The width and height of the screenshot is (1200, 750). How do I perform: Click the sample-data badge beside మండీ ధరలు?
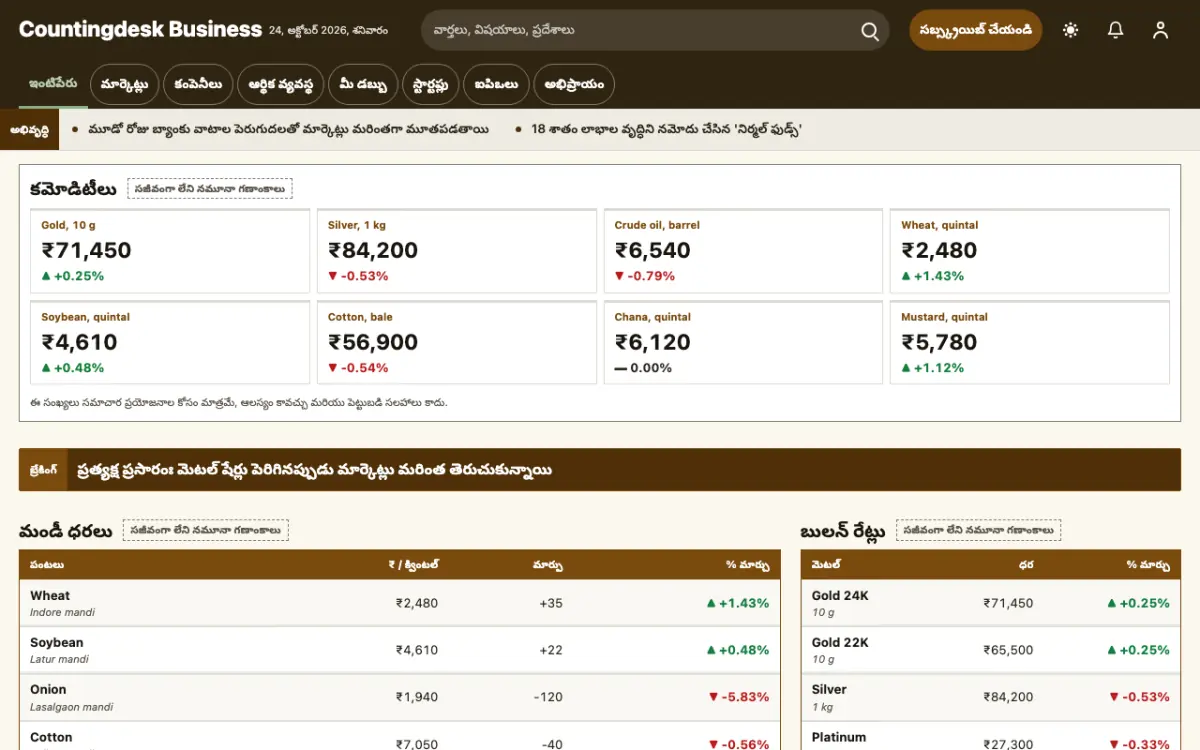[x=206, y=530]
